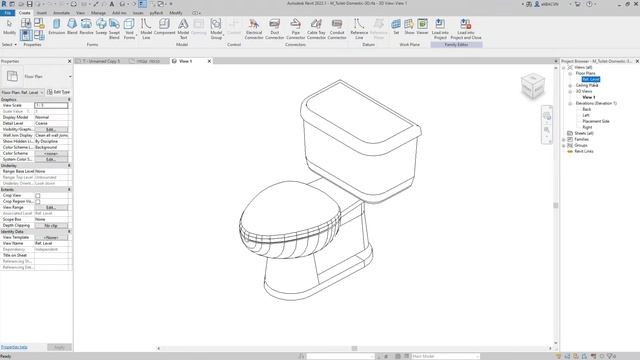
Task: Select the Right elevation in browser
Action: tap(587, 127)
